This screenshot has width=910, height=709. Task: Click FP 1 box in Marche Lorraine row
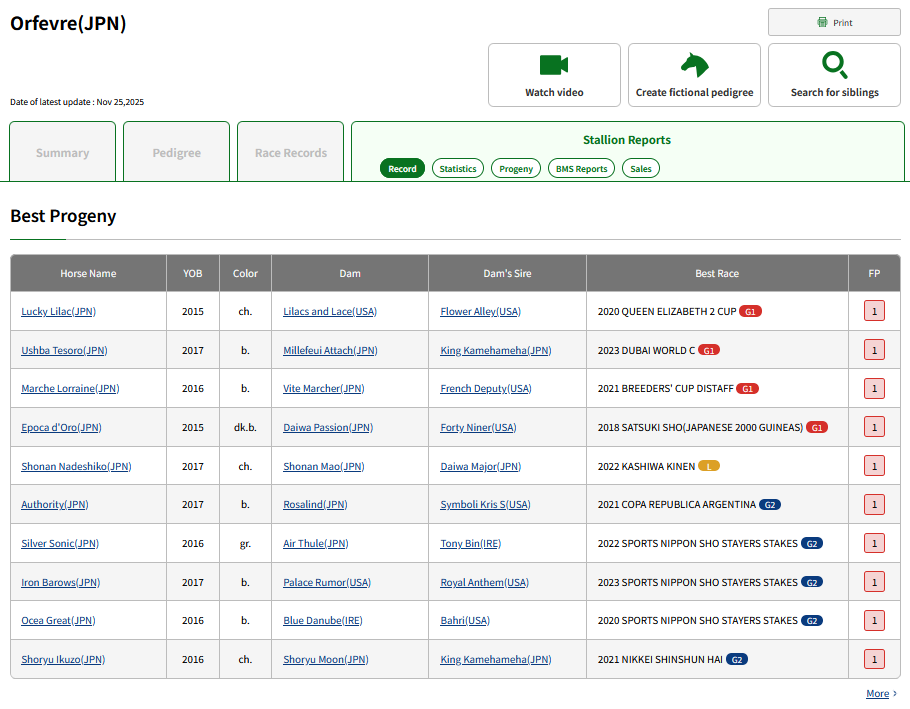[x=874, y=389]
